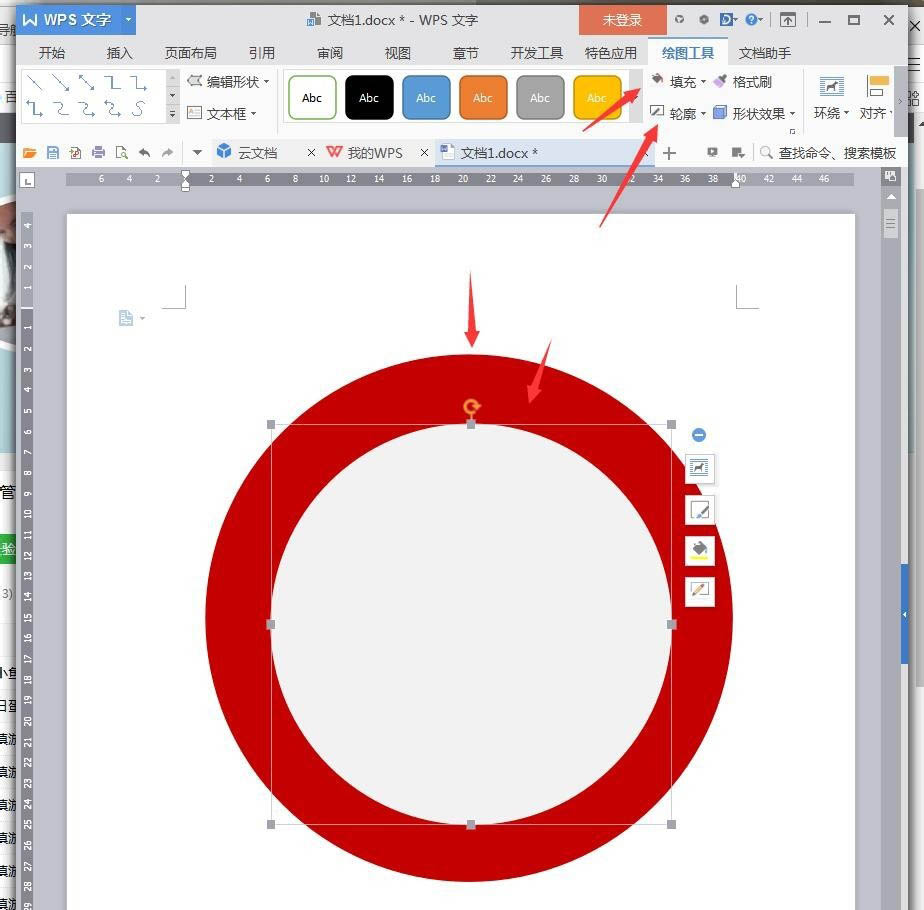Open the help question mark icon
Image resolution: width=924 pixels, height=910 pixels.
tap(752, 20)
